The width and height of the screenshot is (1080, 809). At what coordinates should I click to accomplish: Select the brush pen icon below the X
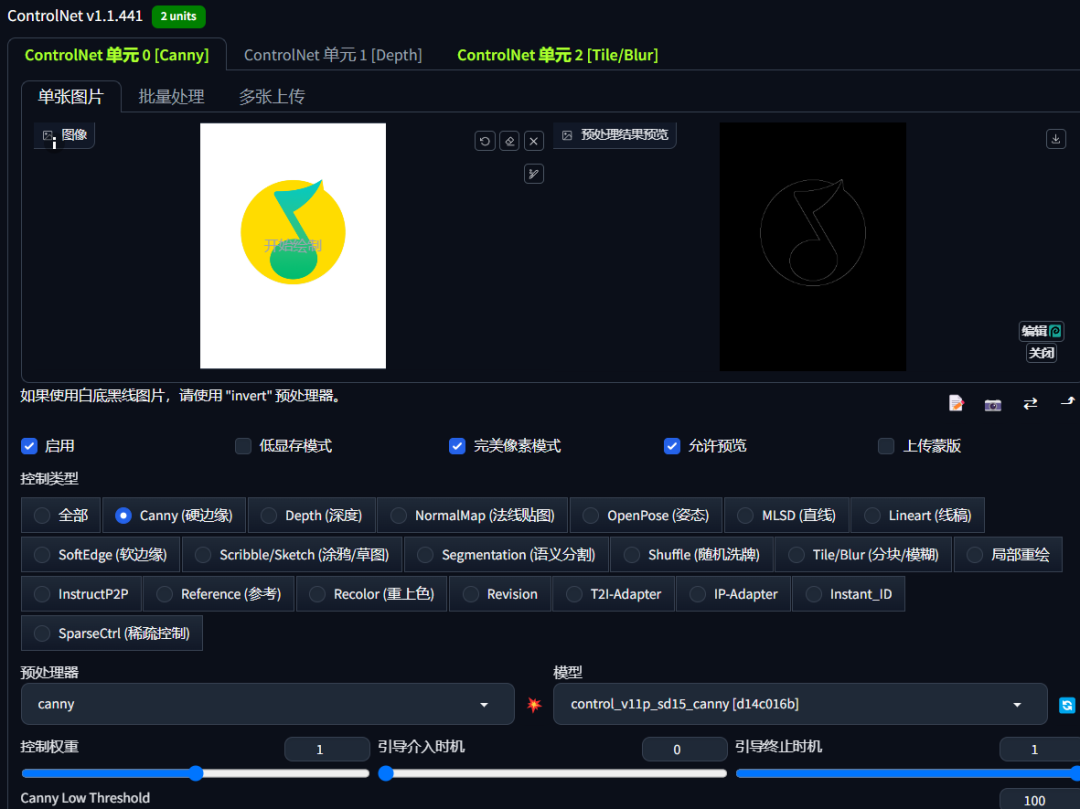tap(534, 174)
